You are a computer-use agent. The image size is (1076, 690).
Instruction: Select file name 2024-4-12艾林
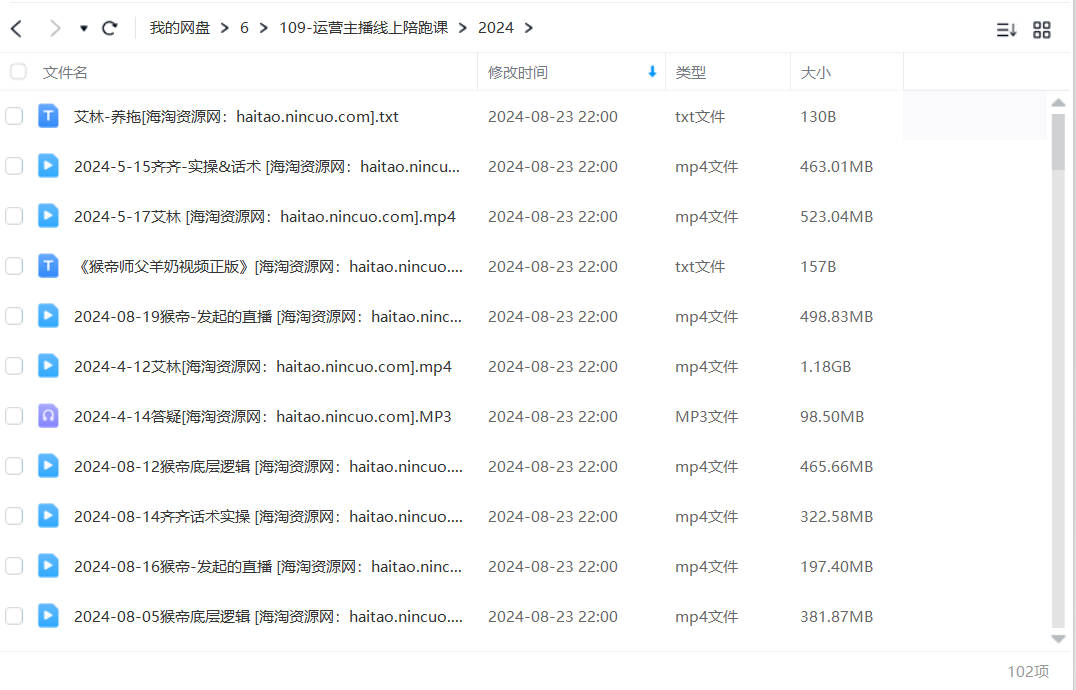click(263, 367)
